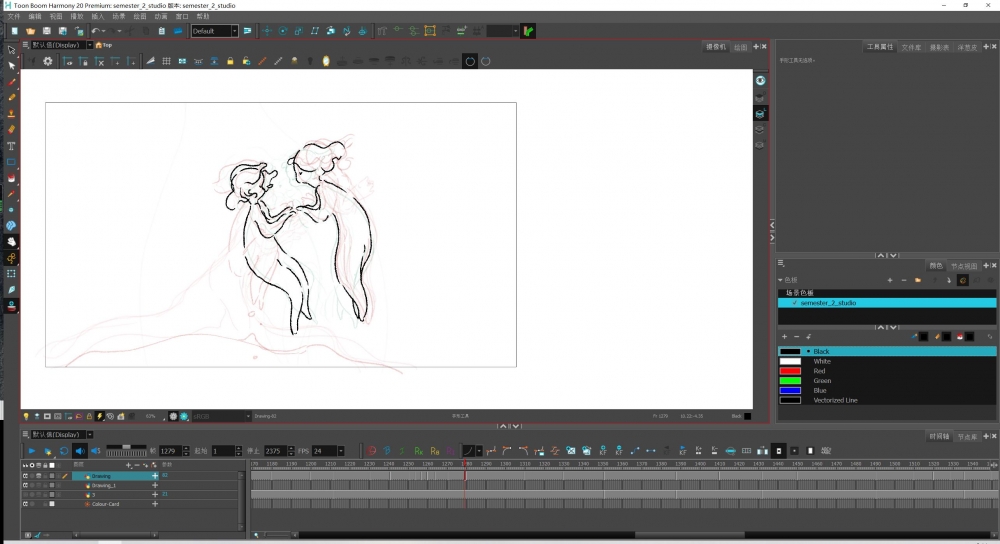Image resolution: width=1000 pixels, height=544 pixels.
Task: Toggle visibility of layer 3
Action: pyautogui.click(x=26, y=494)
